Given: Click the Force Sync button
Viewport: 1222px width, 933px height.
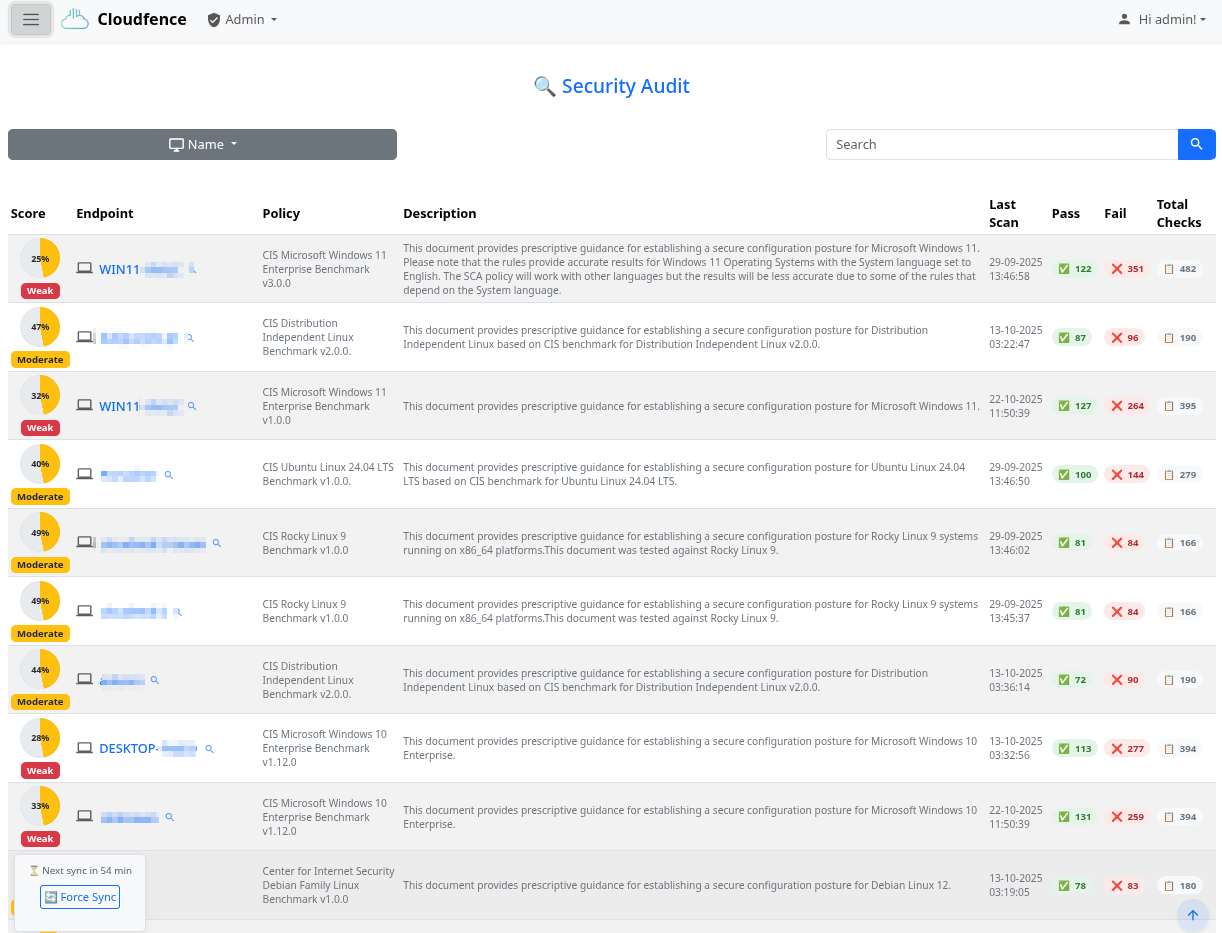Looking at the screenshot, I should point(80,897).
